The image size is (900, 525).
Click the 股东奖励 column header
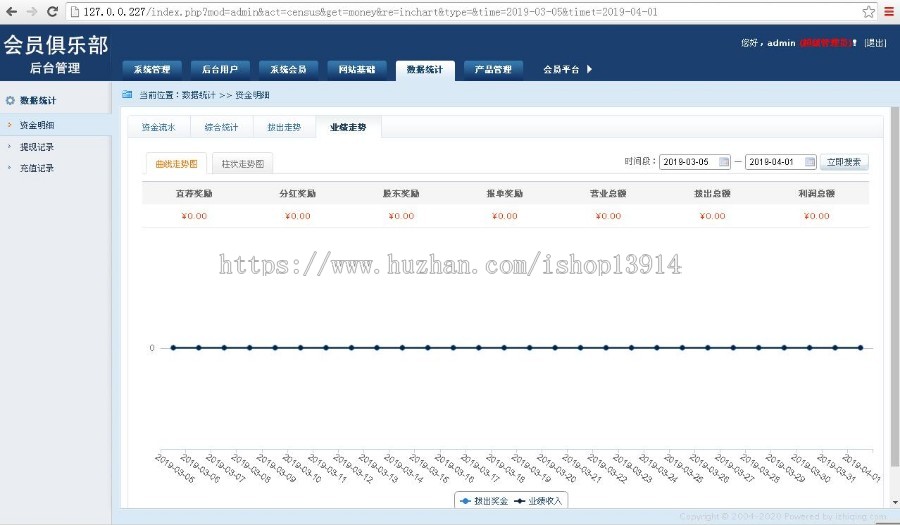click(401, 193)
